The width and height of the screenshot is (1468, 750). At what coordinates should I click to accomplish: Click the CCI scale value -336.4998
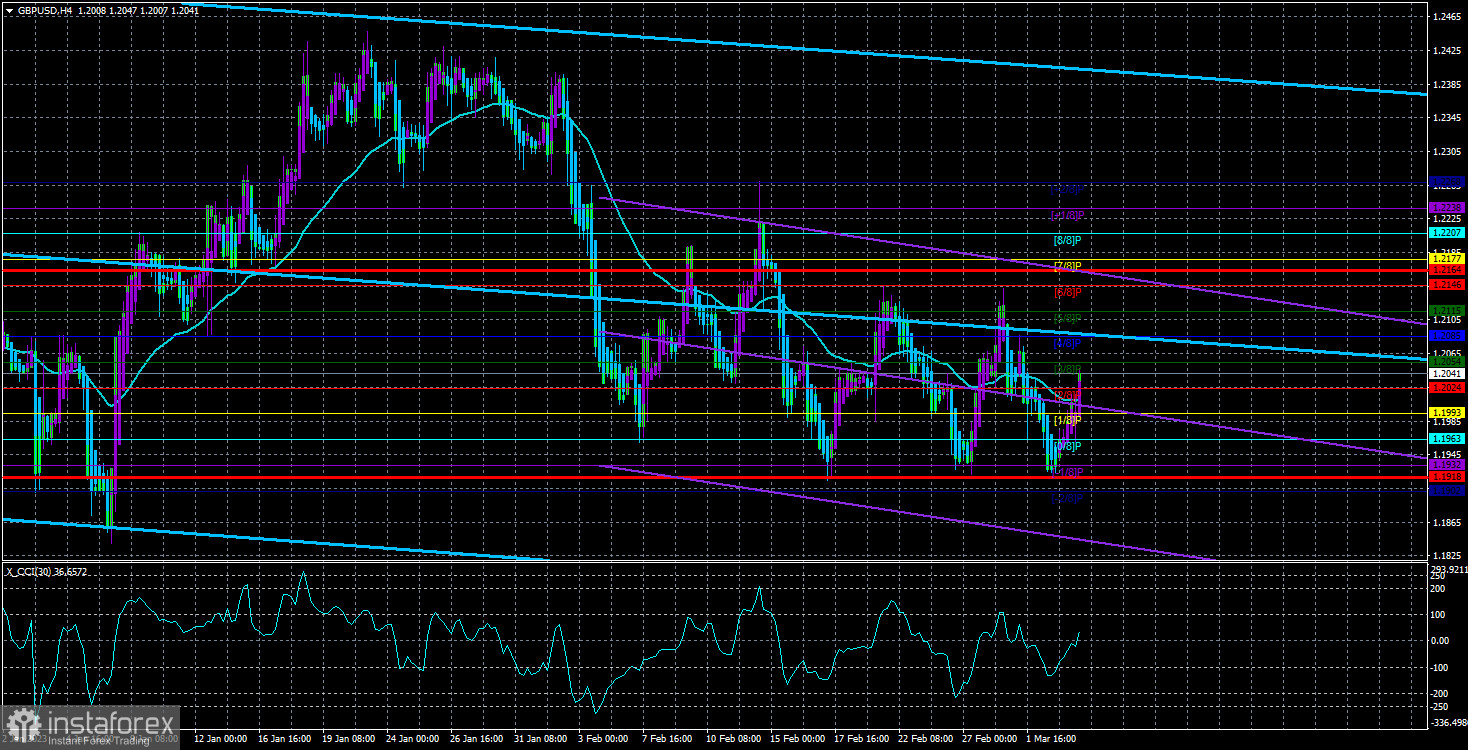1449,722
